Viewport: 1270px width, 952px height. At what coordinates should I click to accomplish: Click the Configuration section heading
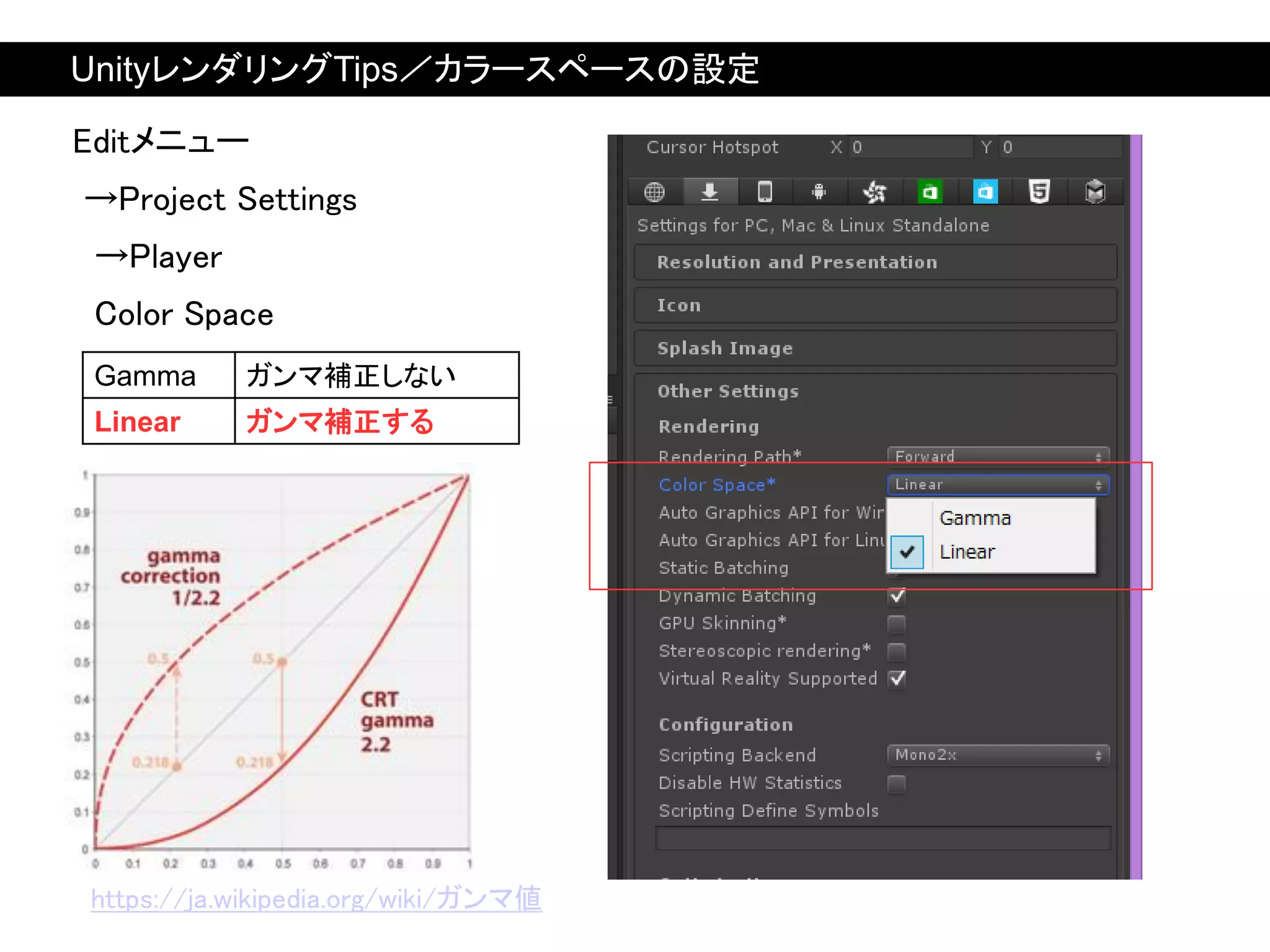(726, 725)
